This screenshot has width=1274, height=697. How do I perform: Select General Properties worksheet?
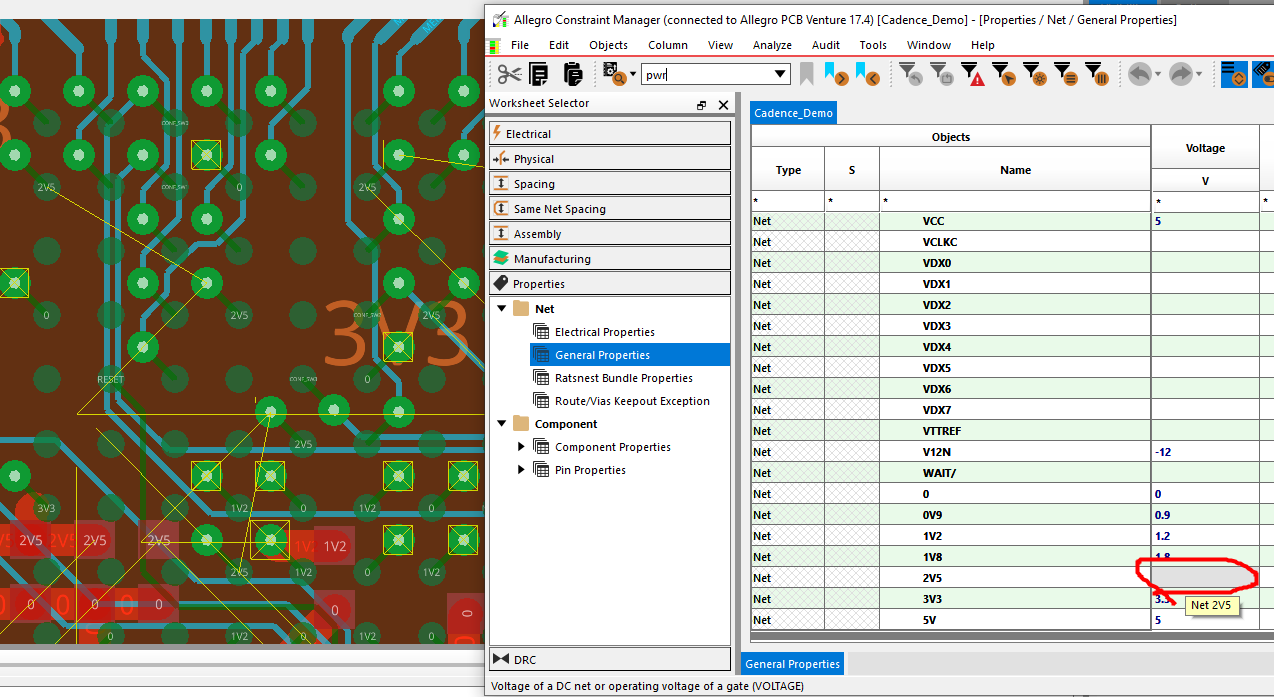[602, 355]
